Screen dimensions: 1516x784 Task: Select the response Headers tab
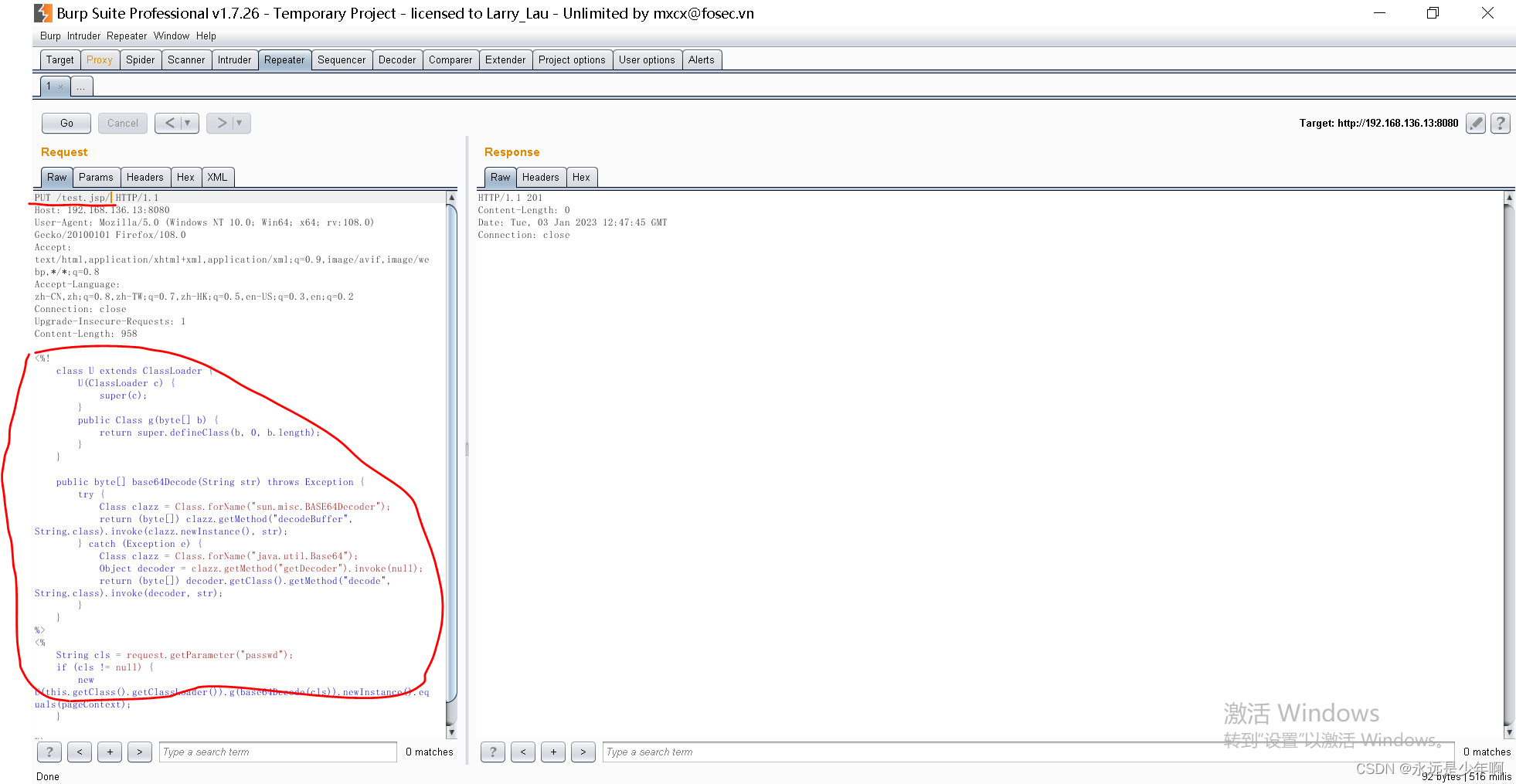(x=540, y=177)
